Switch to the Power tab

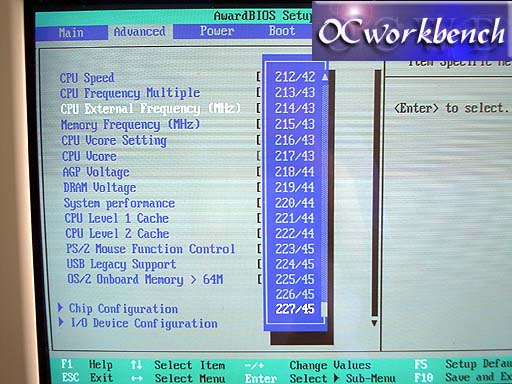click(217, 31)
